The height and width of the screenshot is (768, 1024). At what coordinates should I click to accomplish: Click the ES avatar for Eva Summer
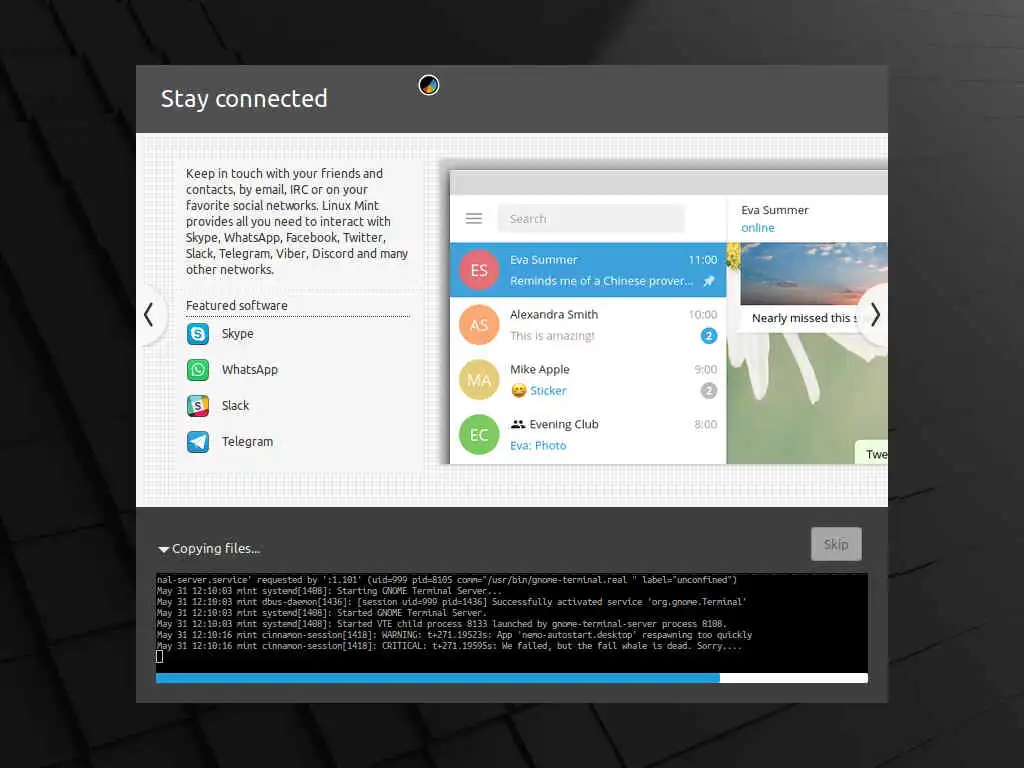(x=479, y=270)
